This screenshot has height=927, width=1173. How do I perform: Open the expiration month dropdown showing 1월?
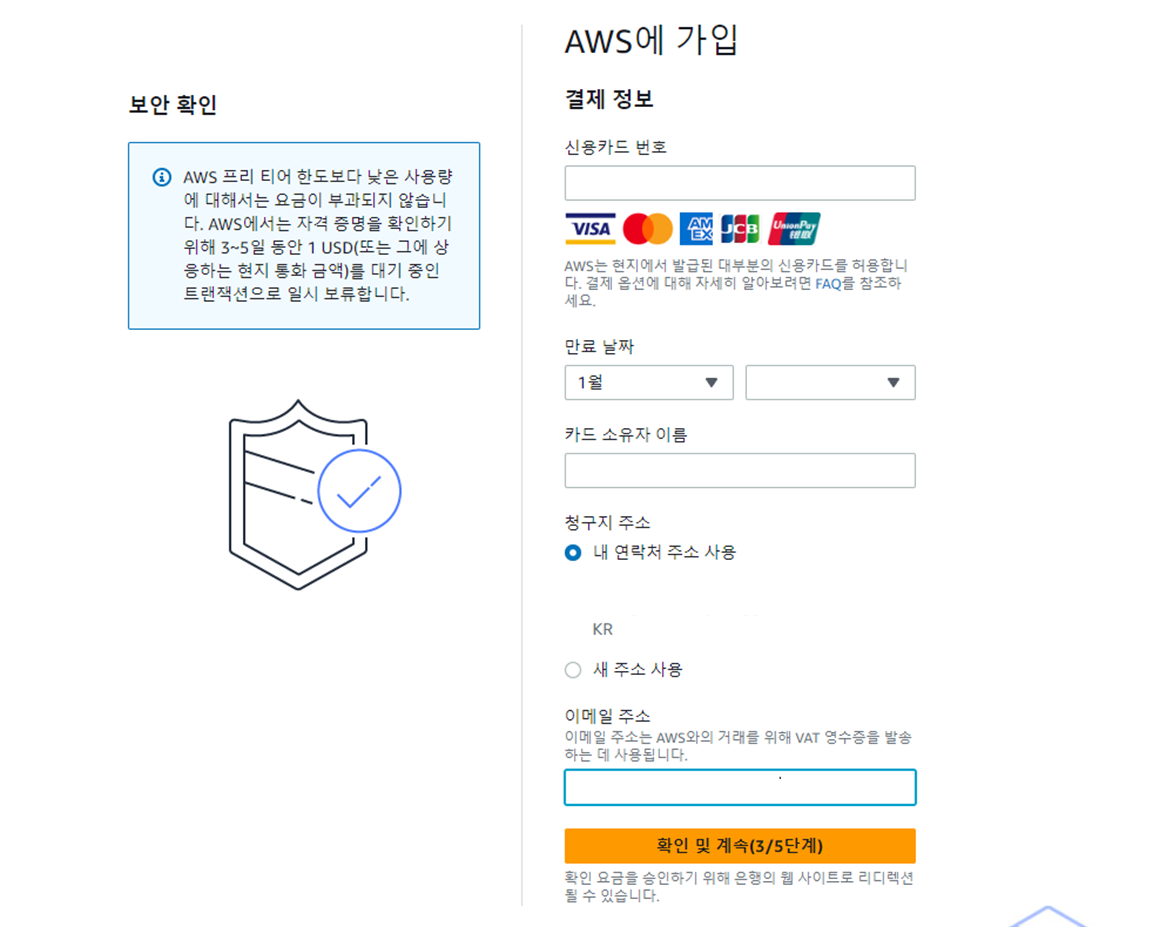[649, 382]
